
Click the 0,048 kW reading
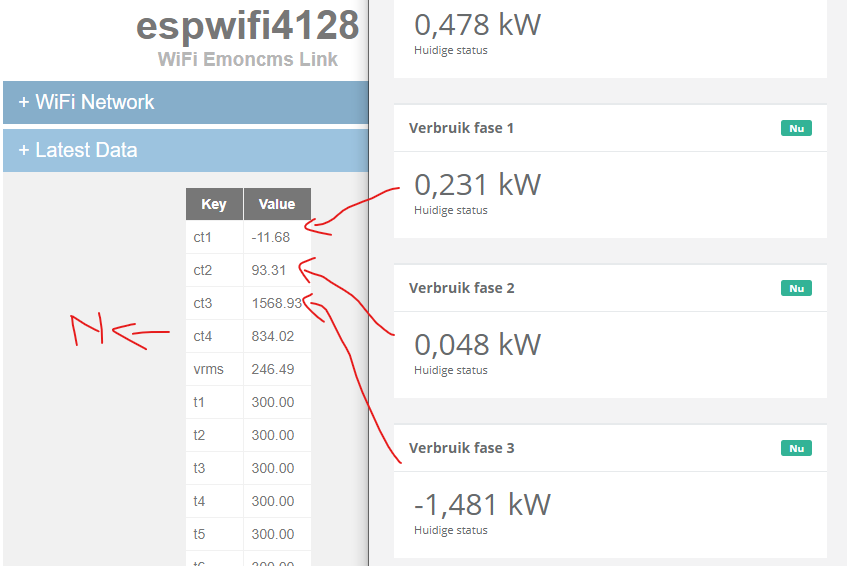point(478,345)
